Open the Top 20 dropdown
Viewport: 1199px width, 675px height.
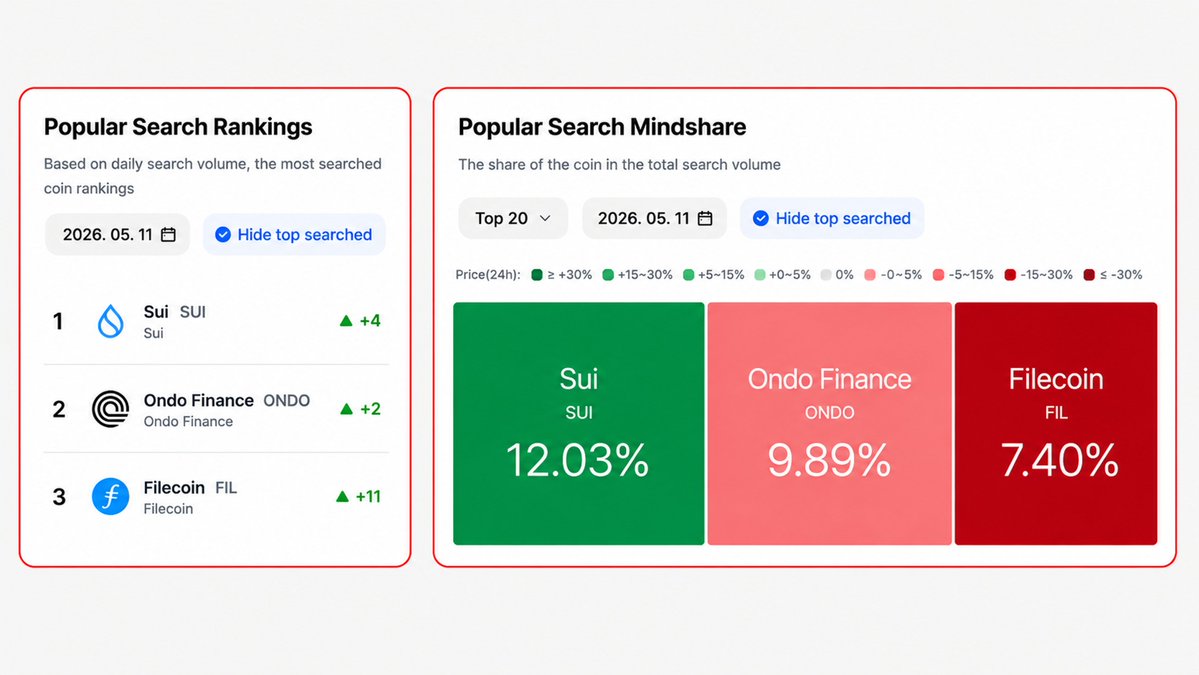tap(513, 219)
